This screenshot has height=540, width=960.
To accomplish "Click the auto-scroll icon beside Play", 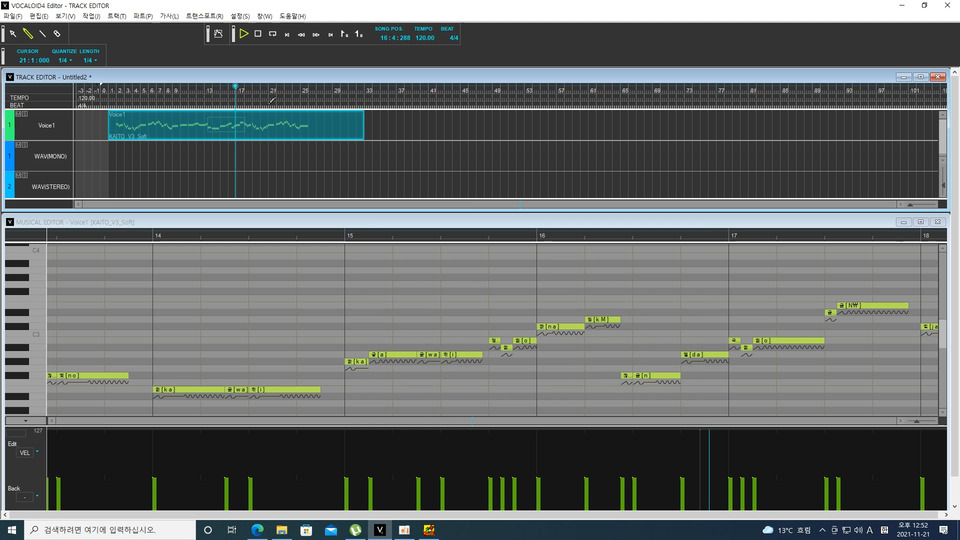I will click(x=219, y=34).
